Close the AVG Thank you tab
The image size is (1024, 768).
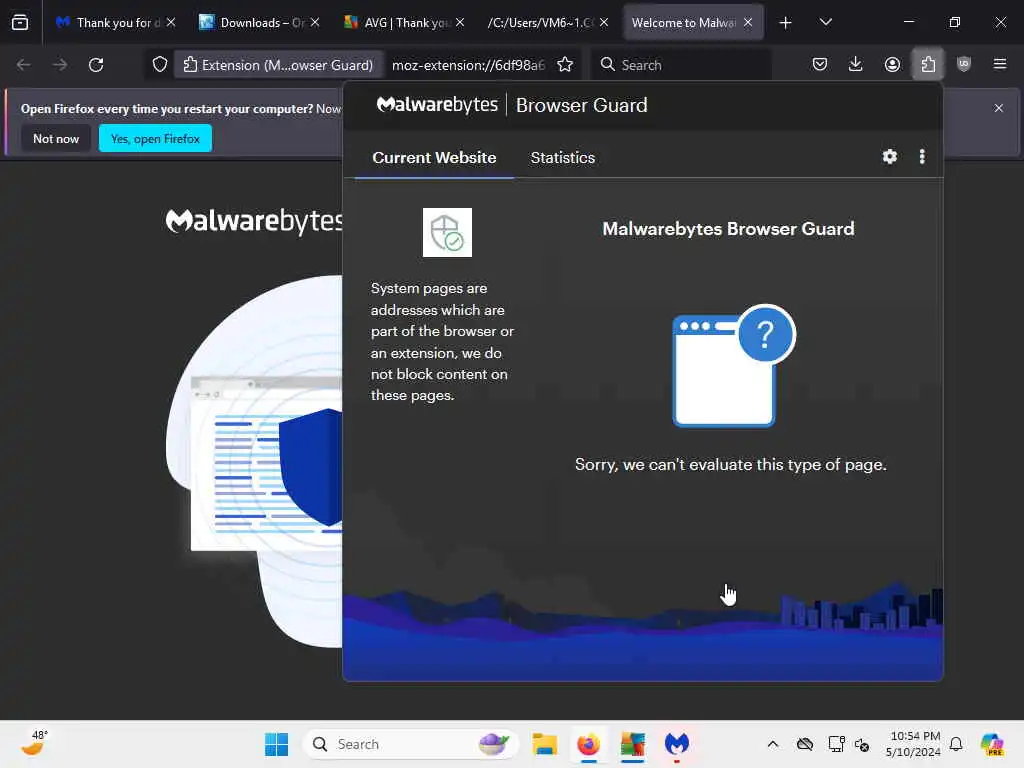click(x=460, y=22)
